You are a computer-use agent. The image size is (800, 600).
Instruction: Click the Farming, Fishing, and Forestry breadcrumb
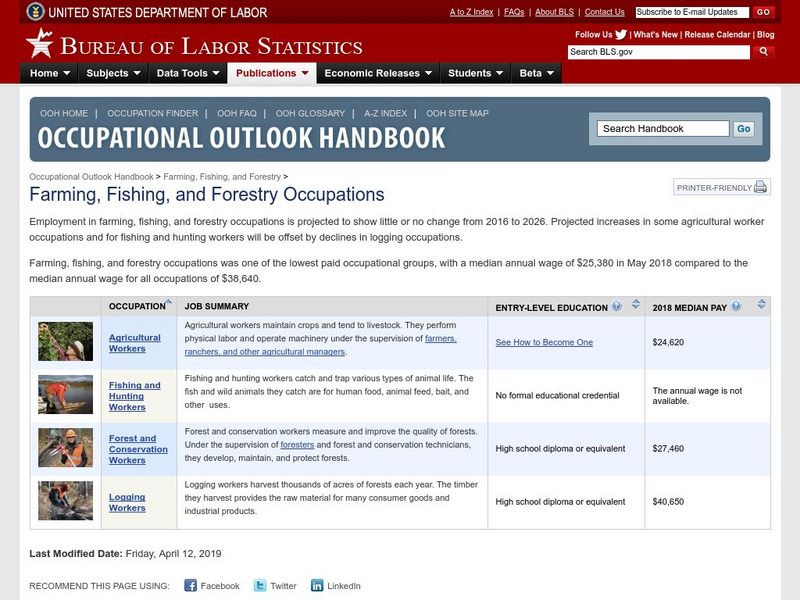pyautogui.click(x=222, y=177)
